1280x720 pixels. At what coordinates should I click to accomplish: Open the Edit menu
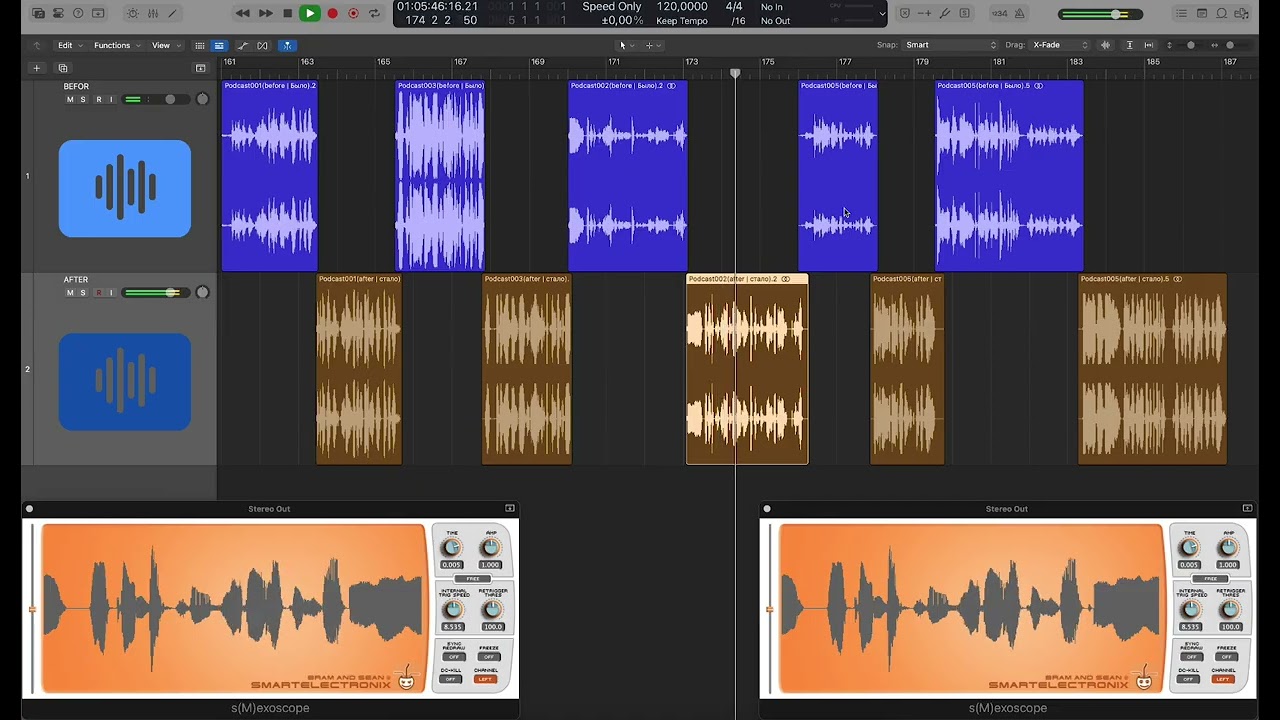point(69,45)
